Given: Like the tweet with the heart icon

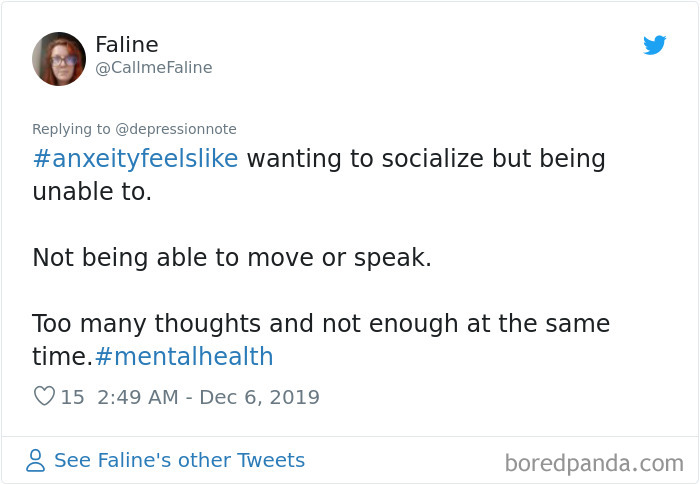Looking at the screenshot, I should (x=44, y=397).
